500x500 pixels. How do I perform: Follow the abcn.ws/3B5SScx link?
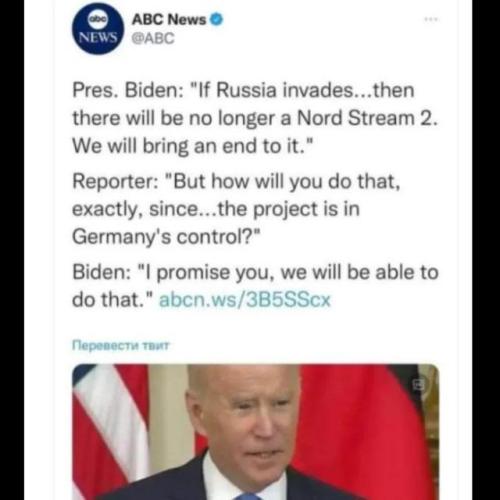click(245, 300)
